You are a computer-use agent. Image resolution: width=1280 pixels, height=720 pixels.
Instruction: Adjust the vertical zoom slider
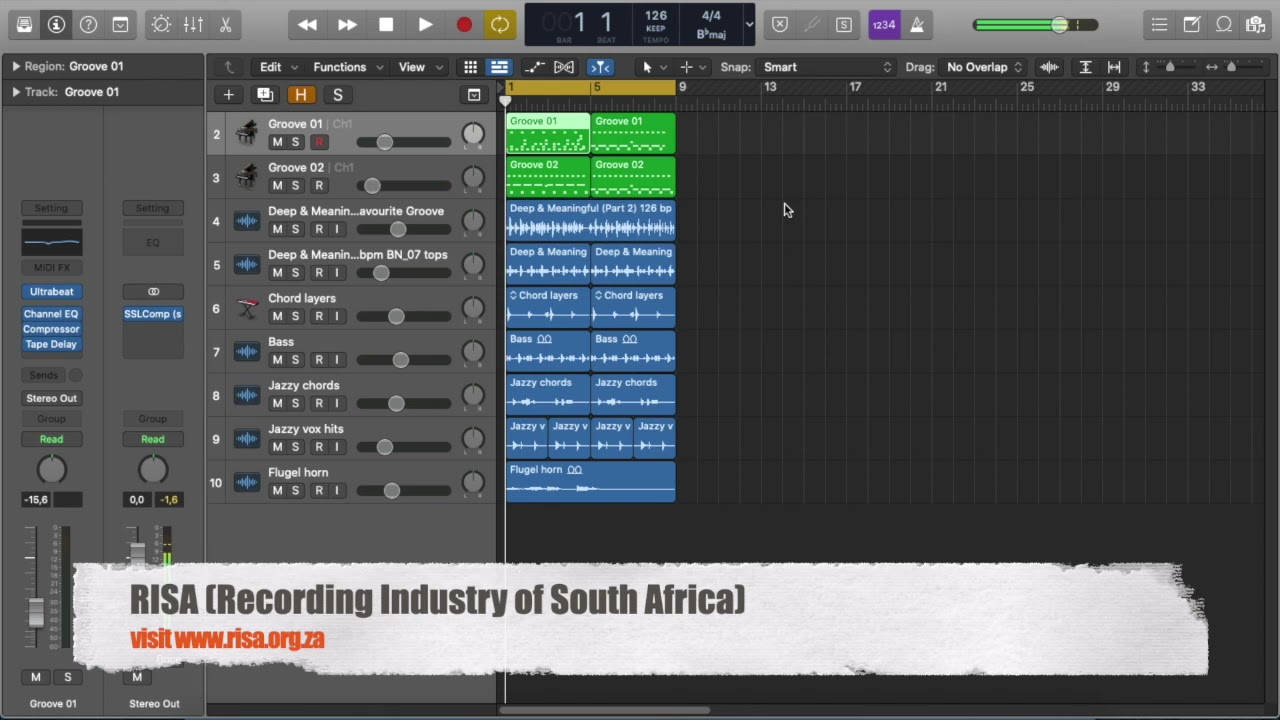1170,67
